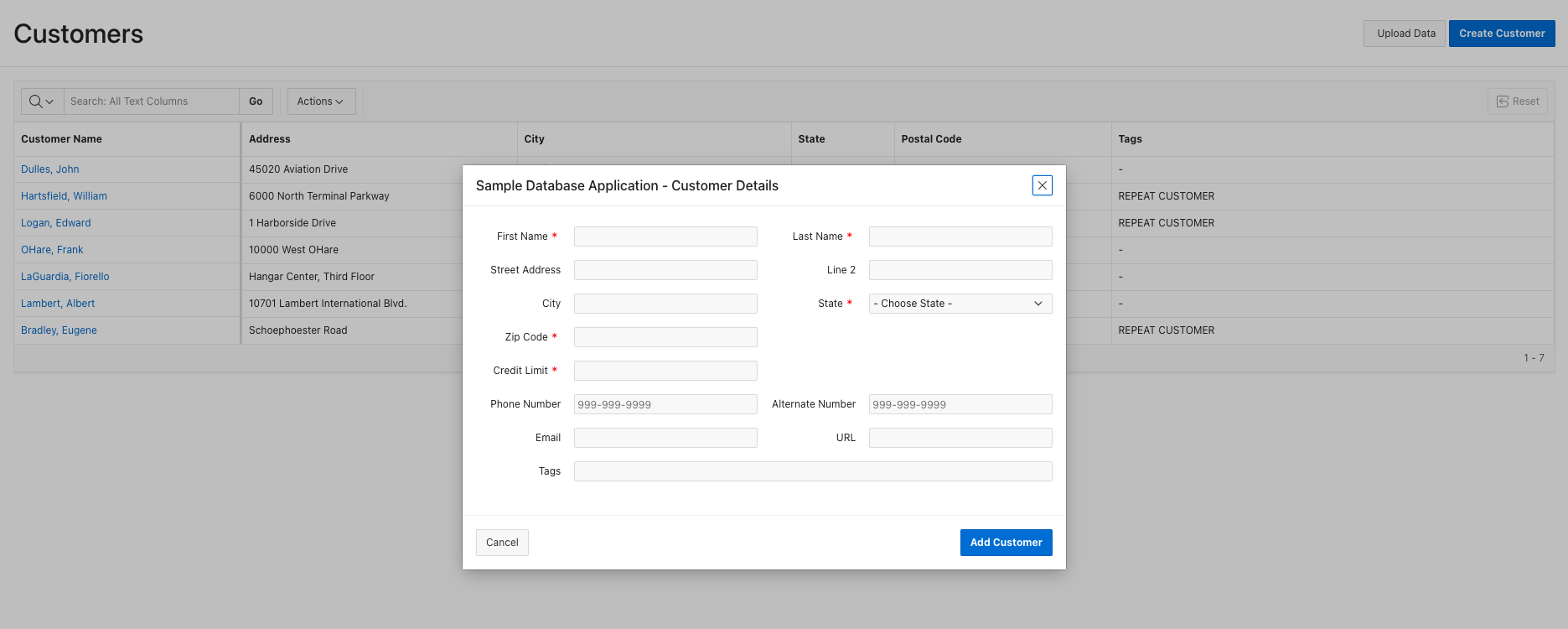1568x629 pixels.
Task: Click REPEAT CUSTOMER tag in Hartsfield row
Action: coord(1166,196)
